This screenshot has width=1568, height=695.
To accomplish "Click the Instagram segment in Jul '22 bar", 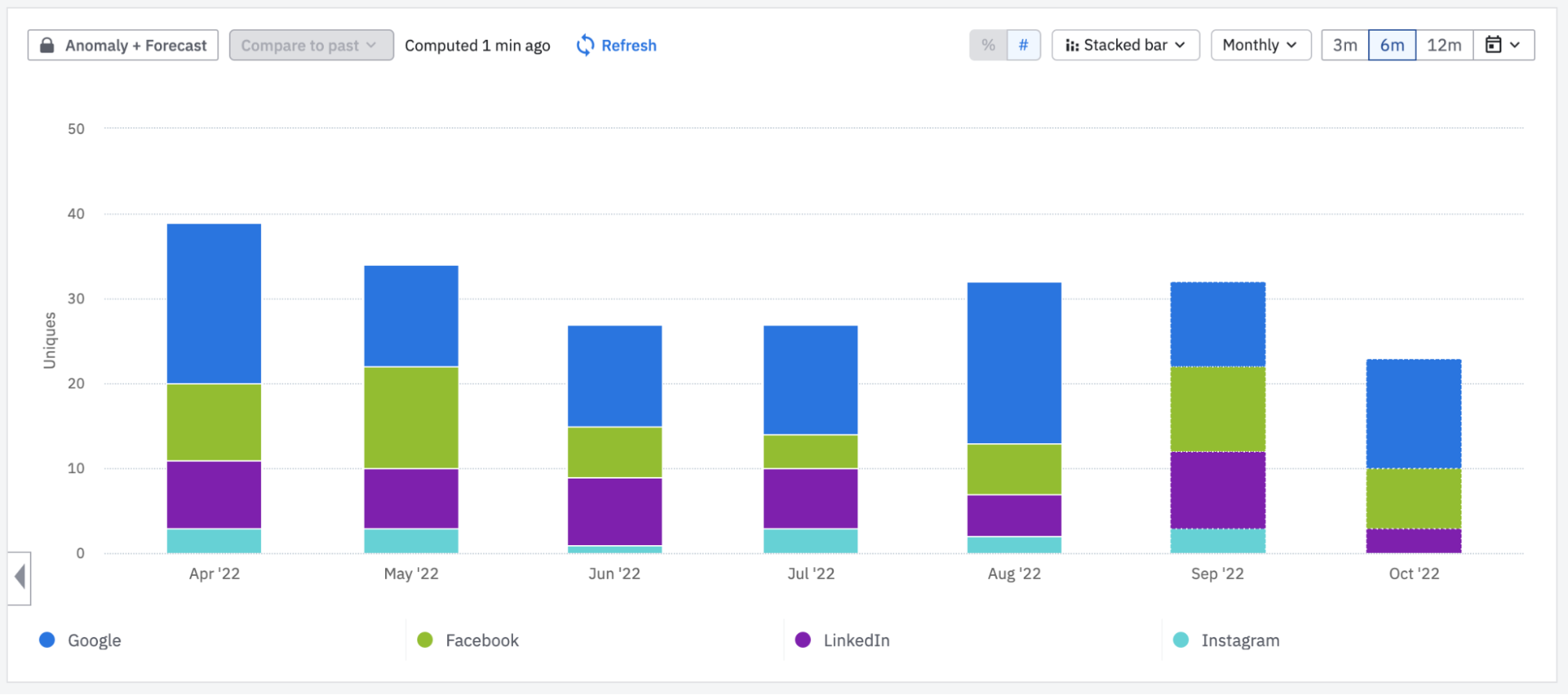I will point(811,540).
